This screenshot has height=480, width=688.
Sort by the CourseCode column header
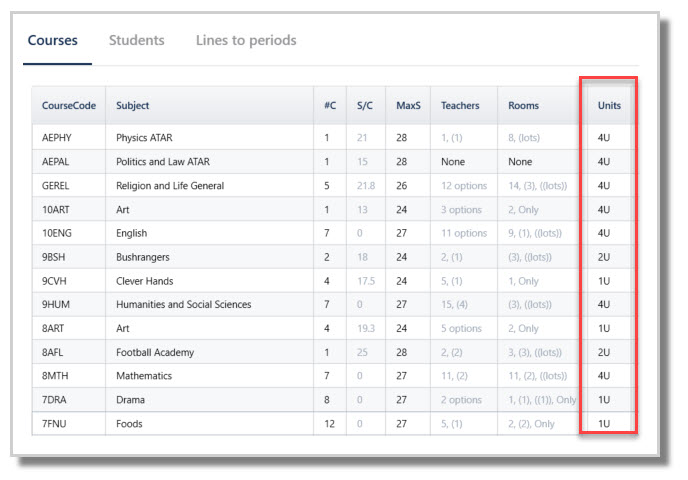click(69, 106)
